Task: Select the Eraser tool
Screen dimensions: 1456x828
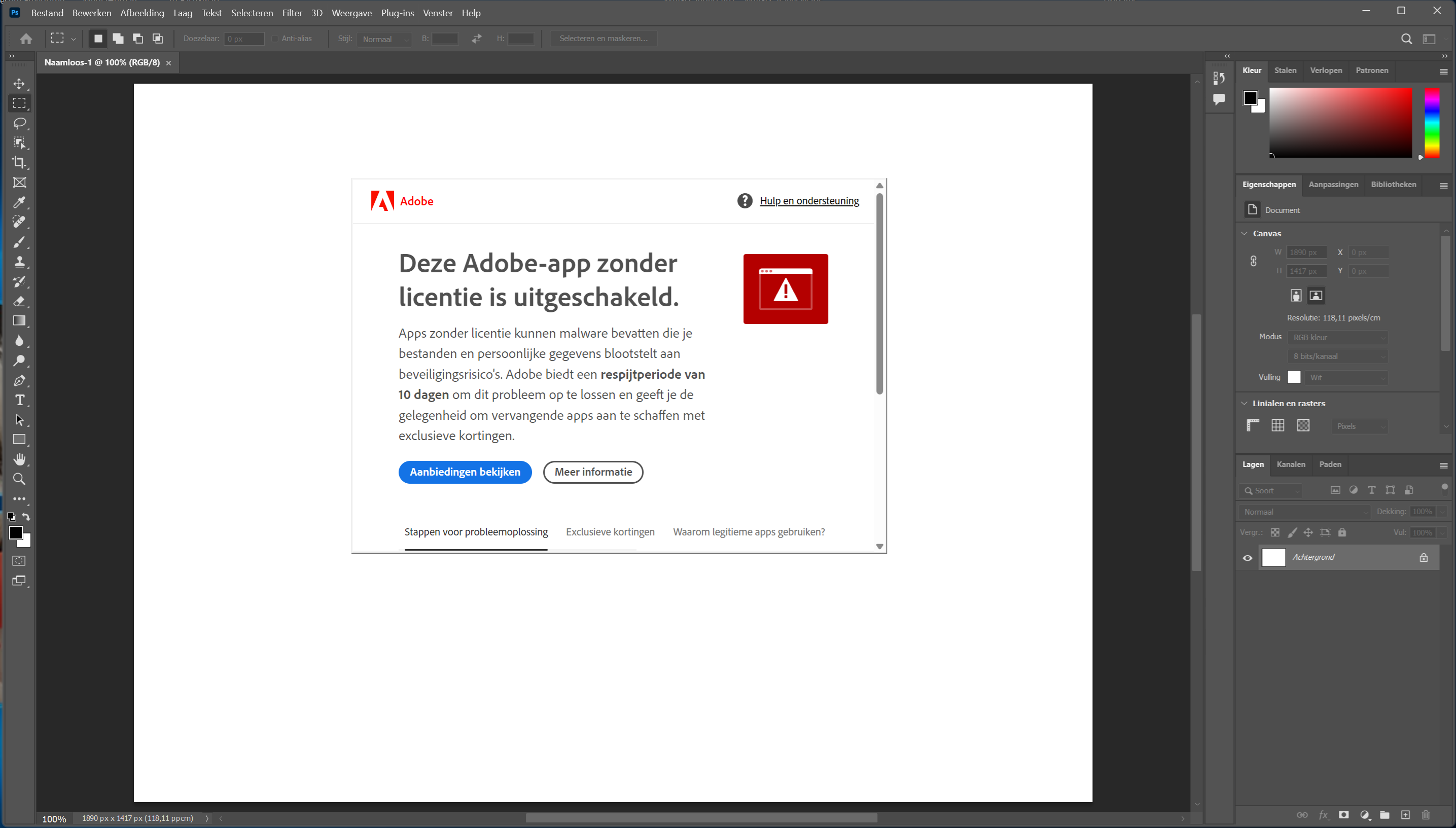Action: 19,301
